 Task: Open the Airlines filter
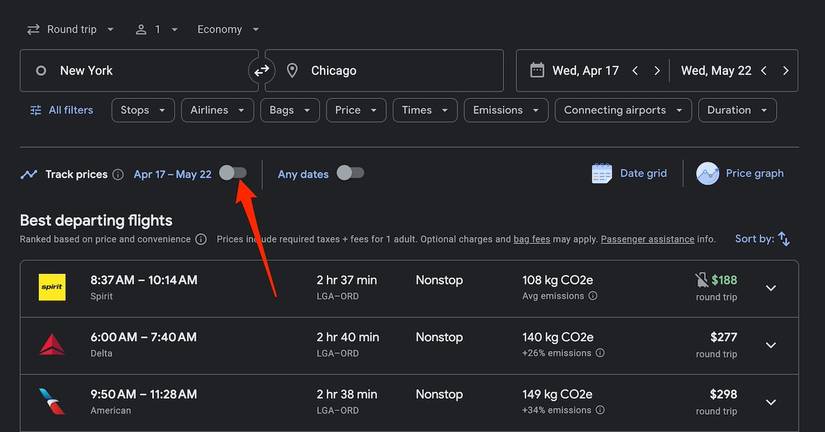pyautogui.click(x=216, y=110)
